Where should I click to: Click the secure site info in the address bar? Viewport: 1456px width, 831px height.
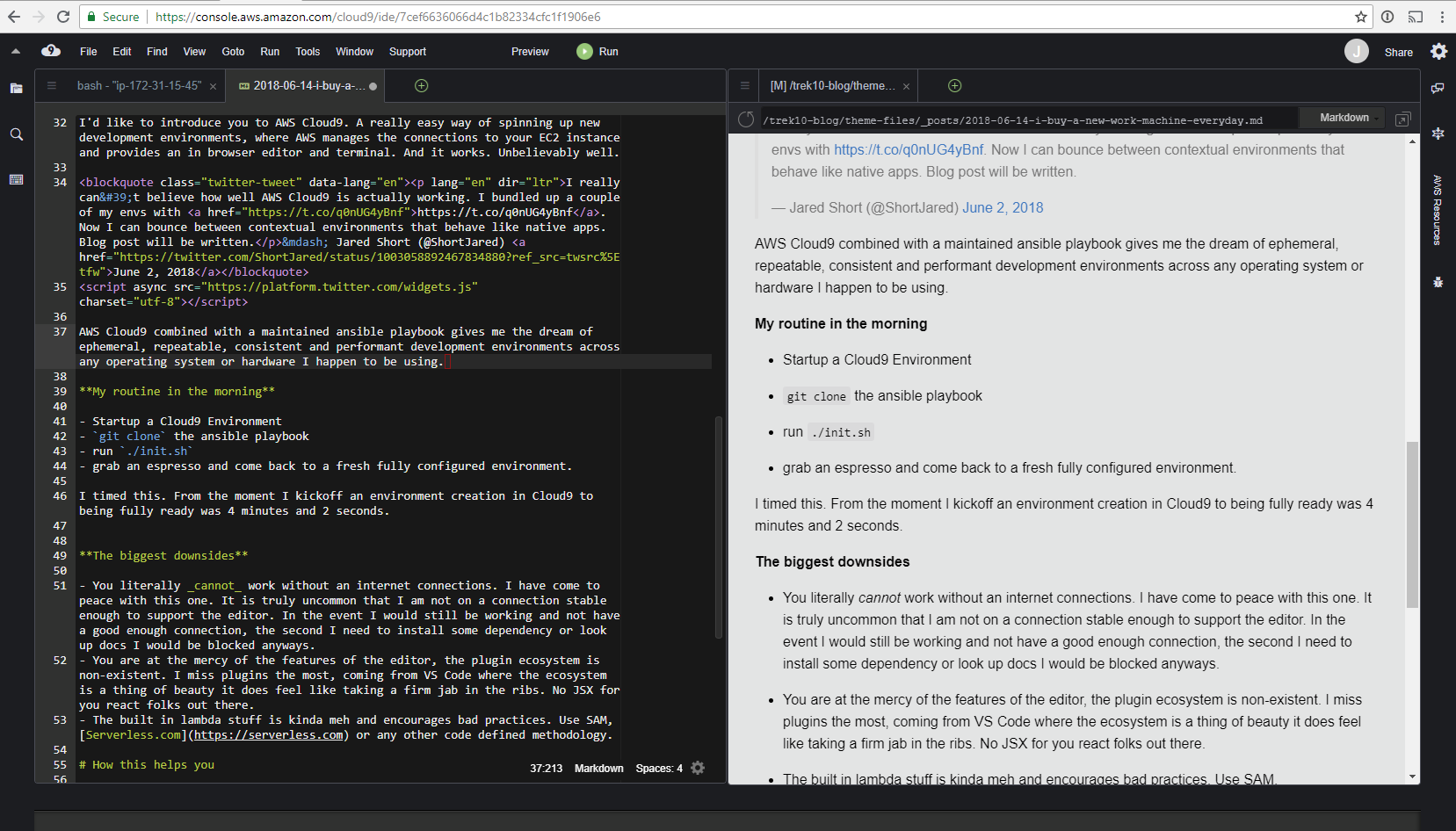tap(112, 17)
